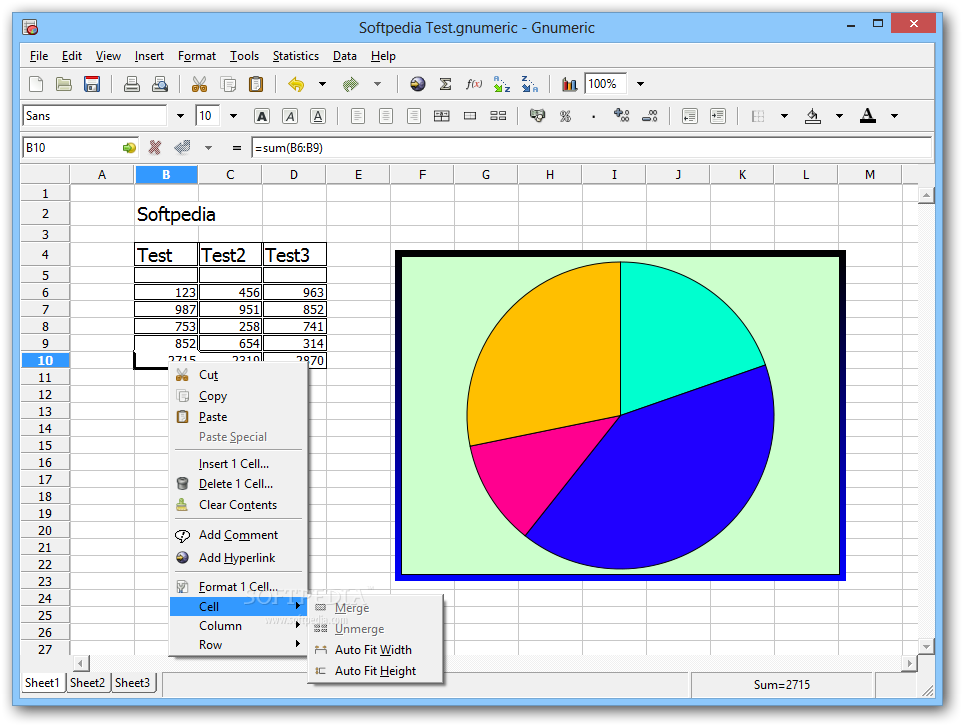This screenshot has height=726, width=963.
Task: Click the cell name box B10
Action: point(72,147)
